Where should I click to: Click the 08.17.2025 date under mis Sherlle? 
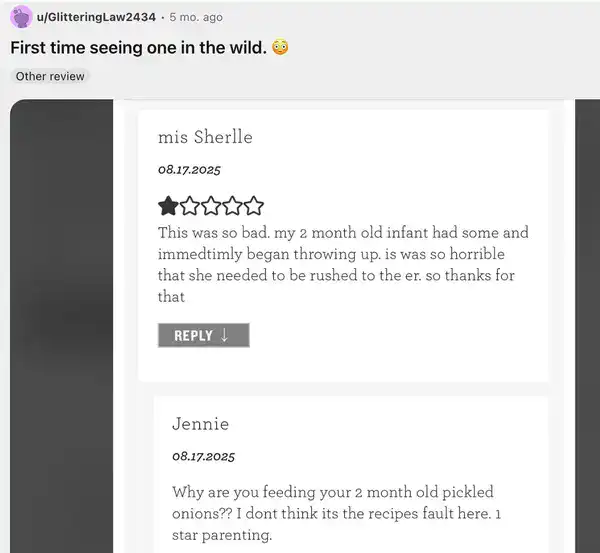[189, 169]
